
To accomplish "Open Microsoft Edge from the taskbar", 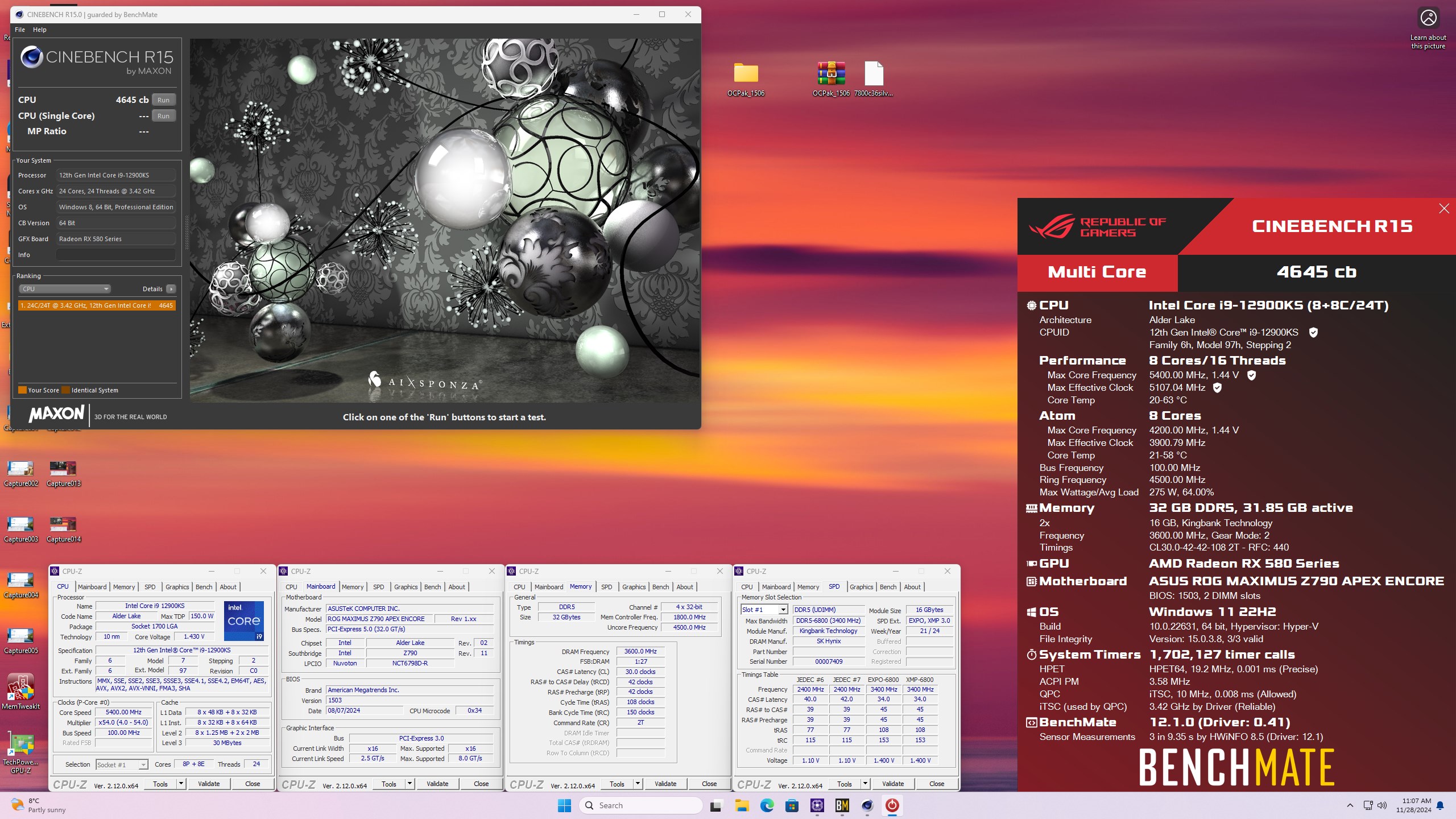I will pos(767,805).
